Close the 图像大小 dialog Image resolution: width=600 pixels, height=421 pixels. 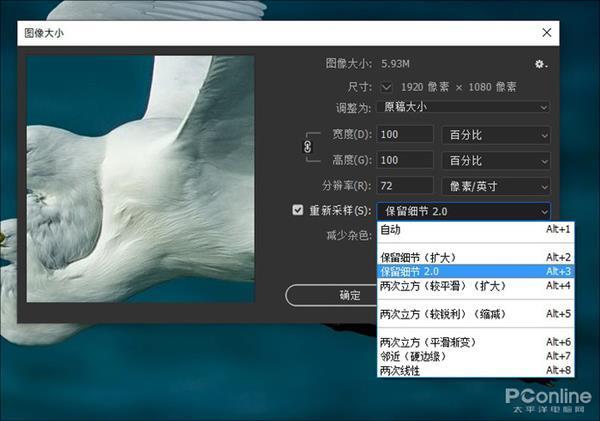point(547,33)
